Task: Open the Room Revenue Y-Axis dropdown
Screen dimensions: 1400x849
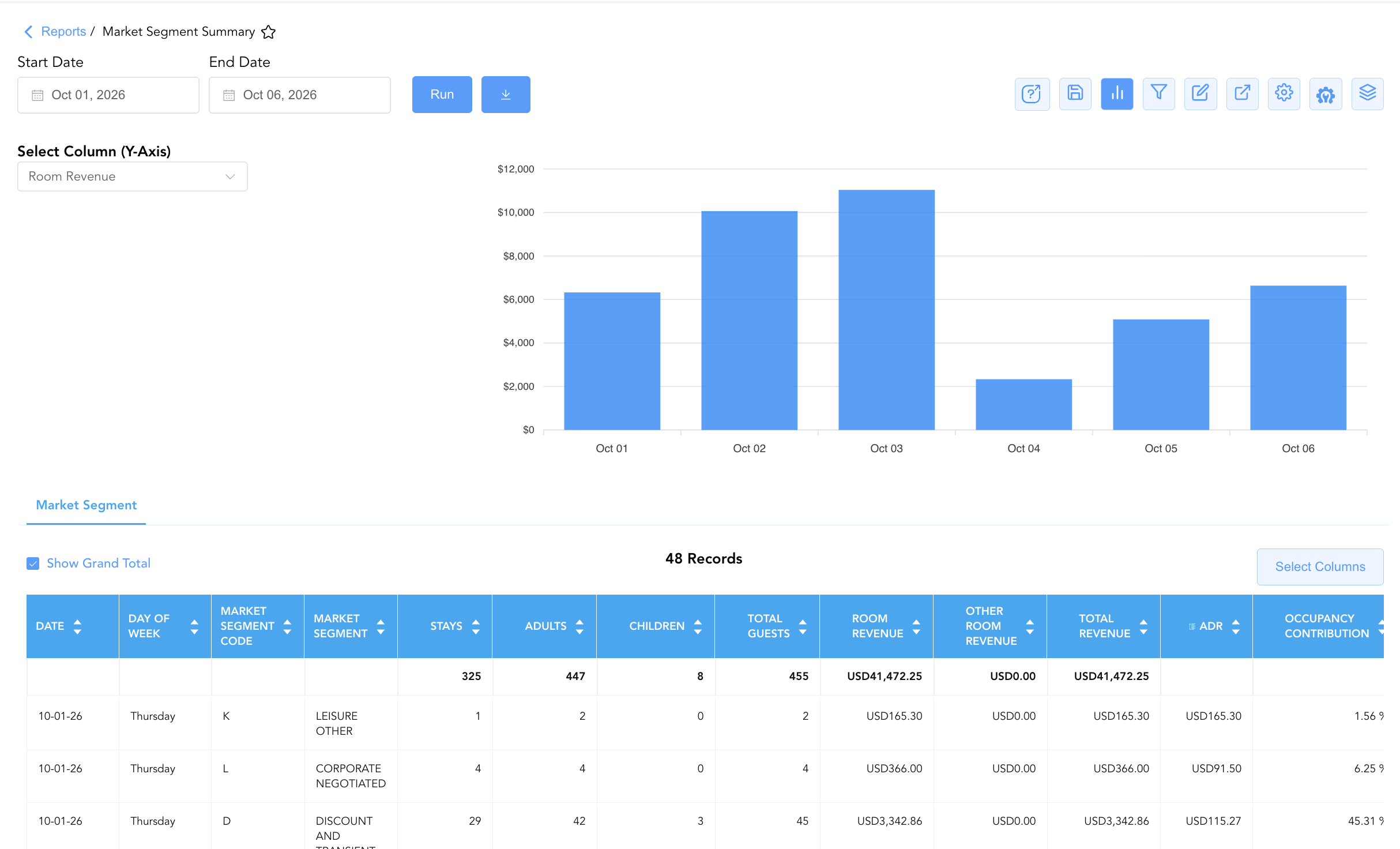Action: click(133, 176)
